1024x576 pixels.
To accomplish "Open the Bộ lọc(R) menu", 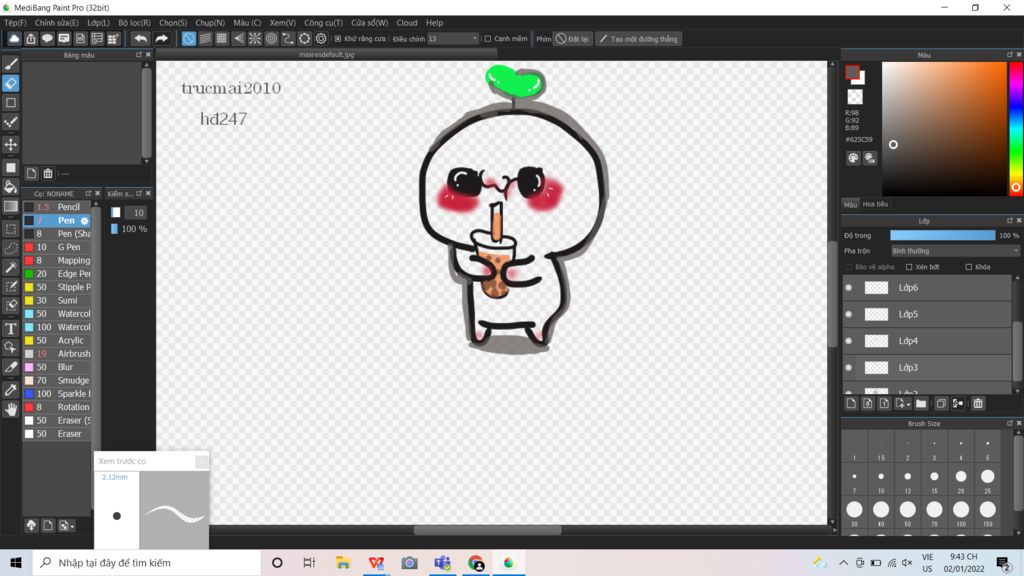I will tap(135, 23).
